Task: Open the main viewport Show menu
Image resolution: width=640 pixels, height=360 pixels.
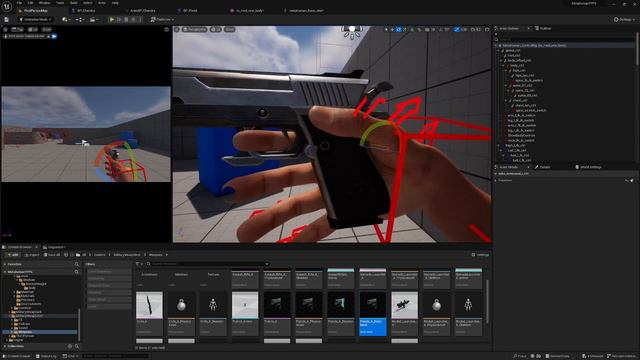Action: point(230,29)
